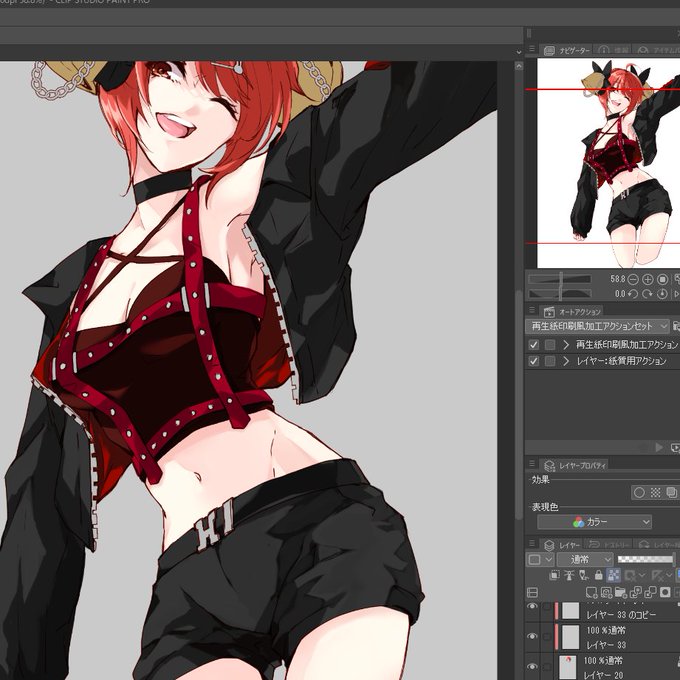Viewport: 680px width, 680px height.
Task: Toggle dialog box for レイヤー:紙質用アクション
Action: coord(550,361)
